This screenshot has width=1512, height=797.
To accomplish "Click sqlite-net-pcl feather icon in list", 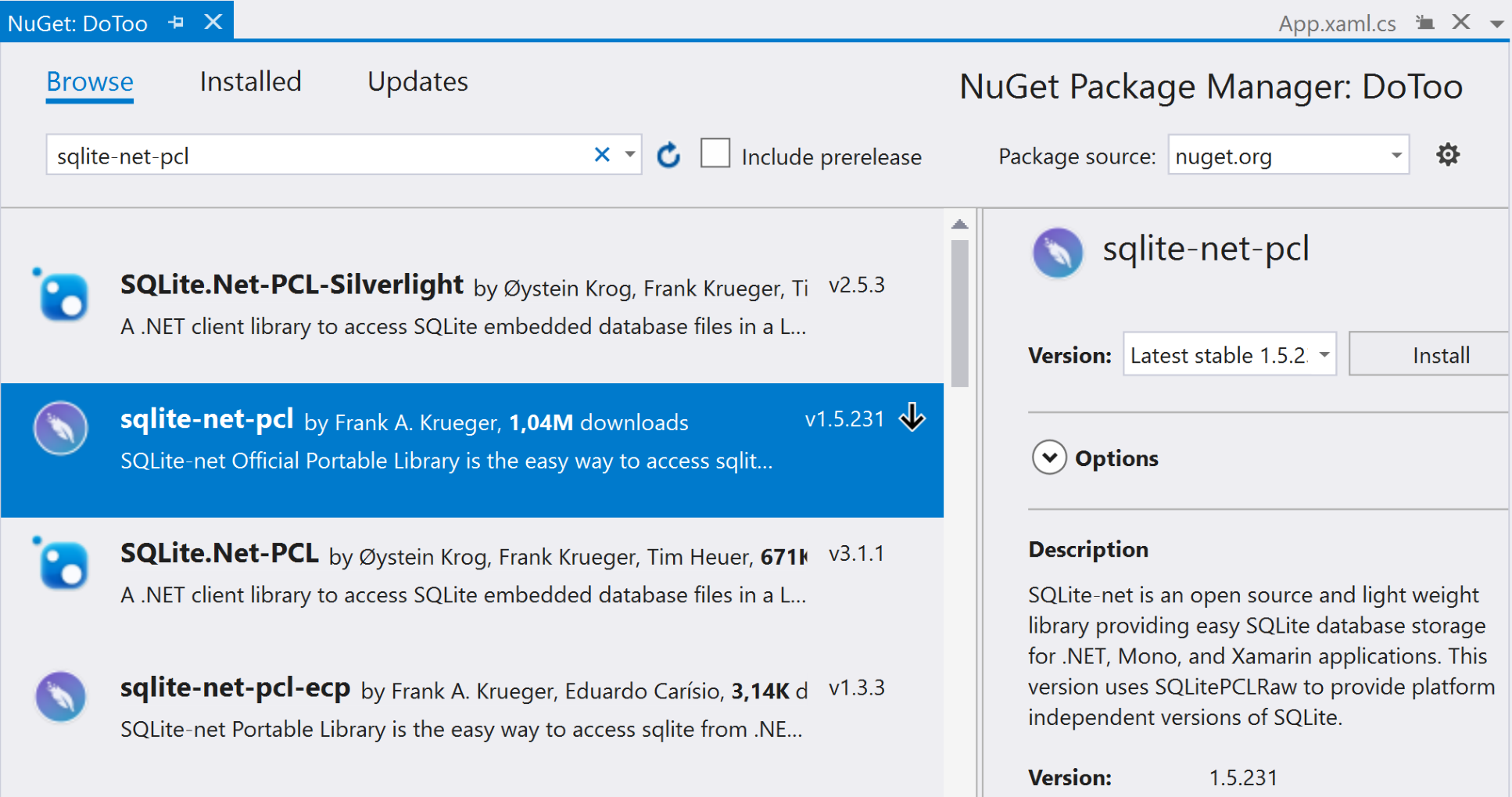I will click(61, 428).
